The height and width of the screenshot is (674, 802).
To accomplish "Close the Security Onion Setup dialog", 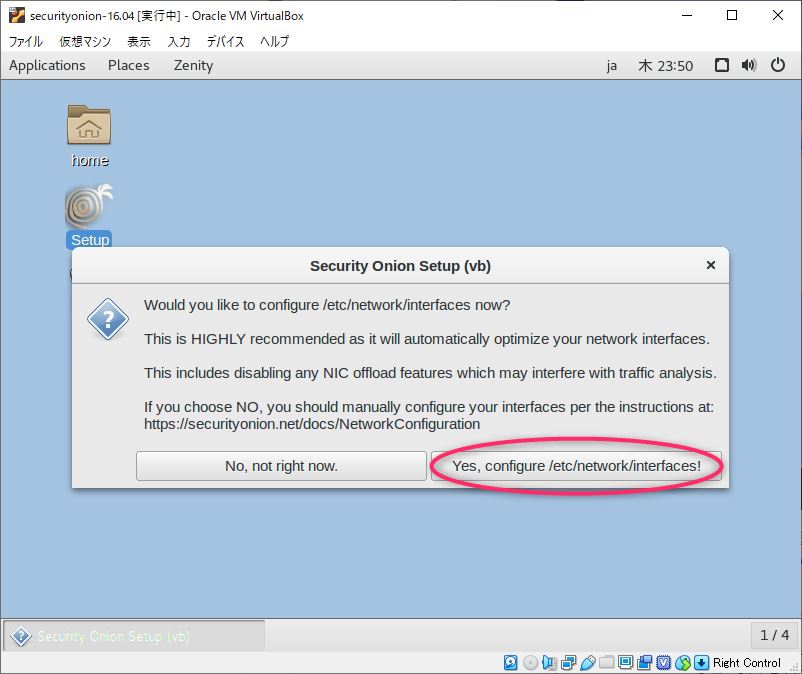I will [x=710, y=265].
